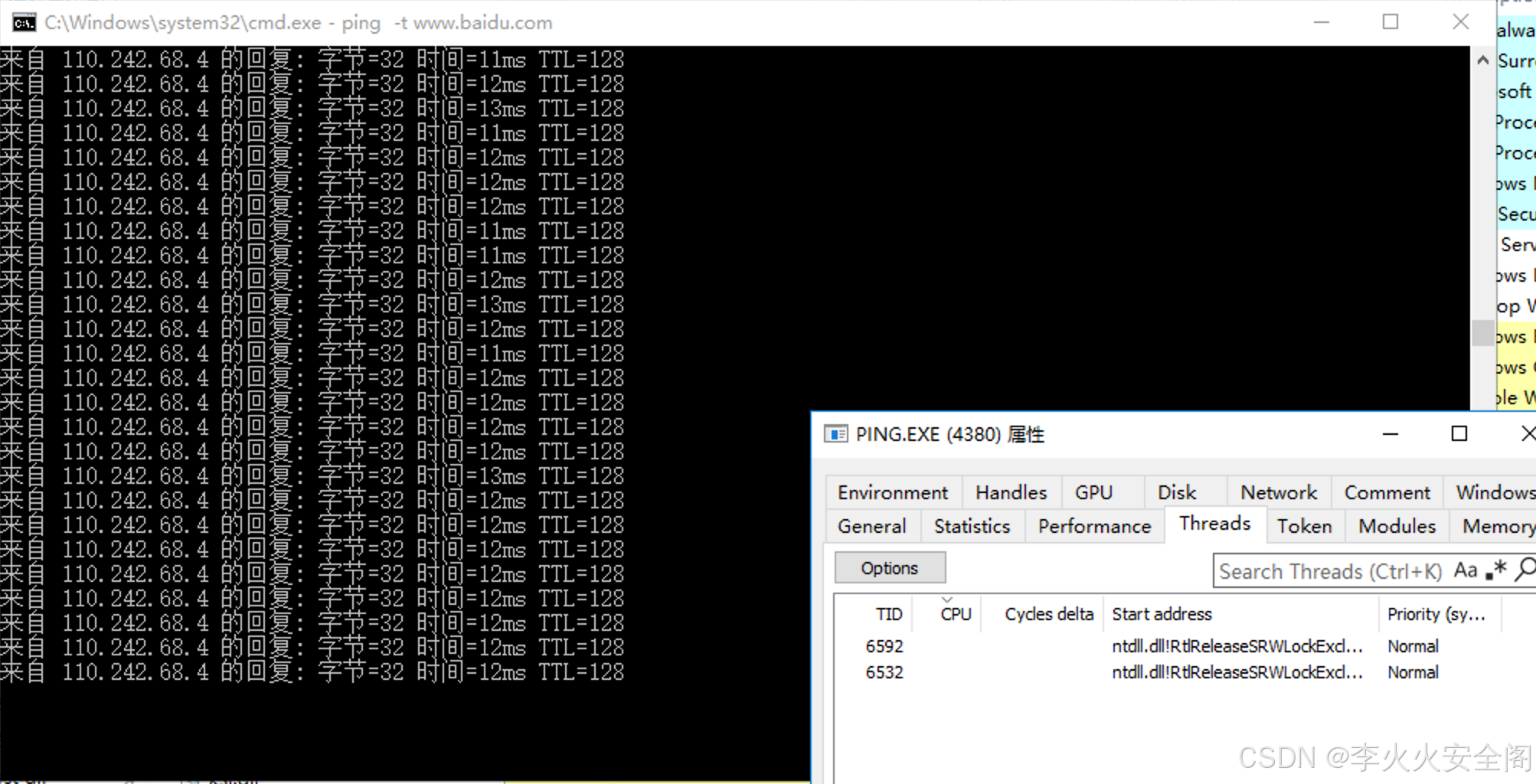Close the cmd.exe ping window

(1461, 22)
